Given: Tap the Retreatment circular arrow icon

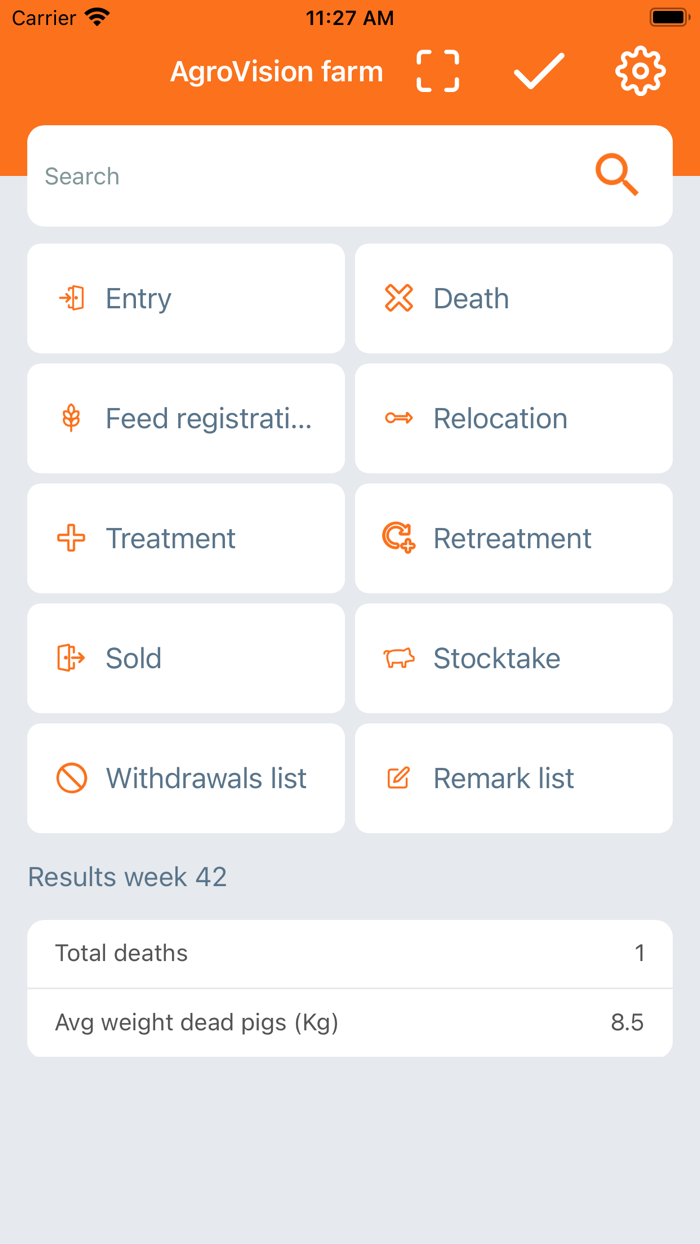Looking at the screenshot, I should (399, 538).
